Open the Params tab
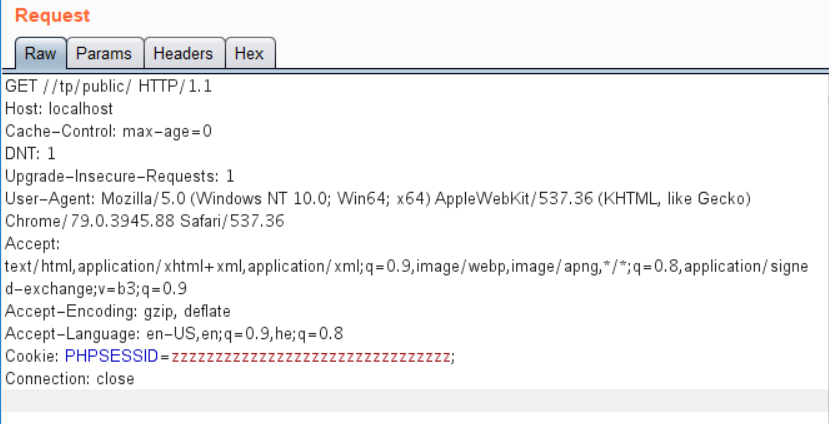The image size is (829, 424). pyautogui.click(x=104, y=53)
